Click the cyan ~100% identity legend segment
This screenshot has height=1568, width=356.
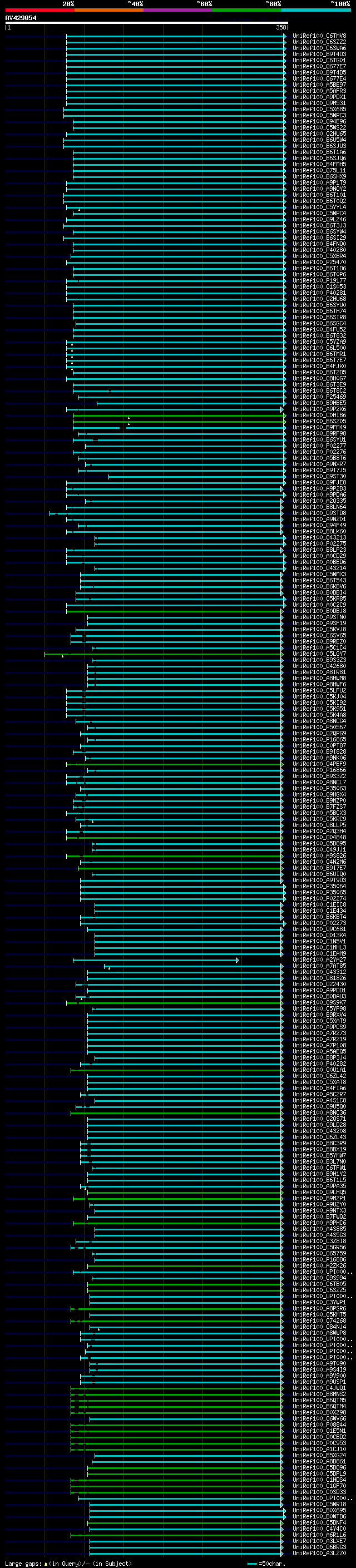pos(316,10)
